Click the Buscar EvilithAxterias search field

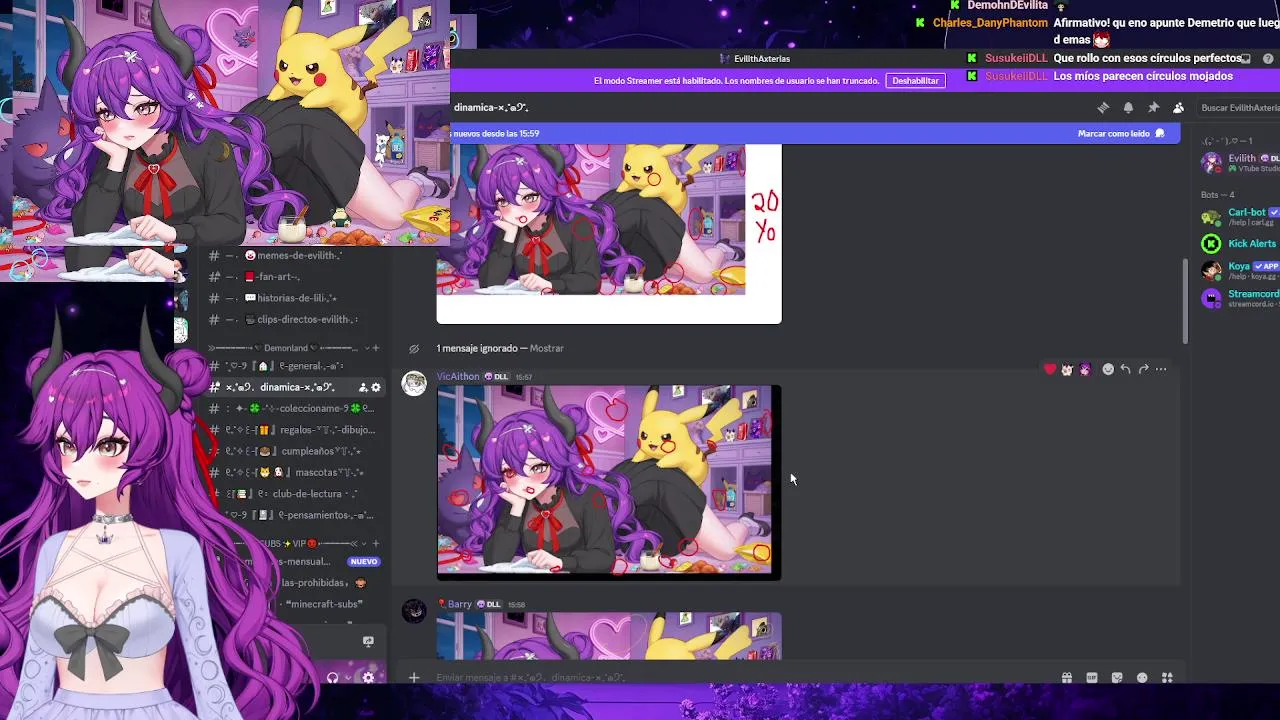click(x=1238, y=108)
